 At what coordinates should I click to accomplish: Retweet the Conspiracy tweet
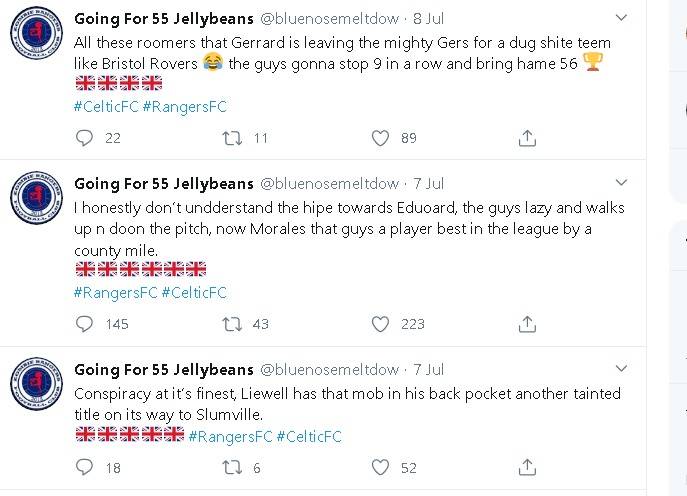point(232,467)
